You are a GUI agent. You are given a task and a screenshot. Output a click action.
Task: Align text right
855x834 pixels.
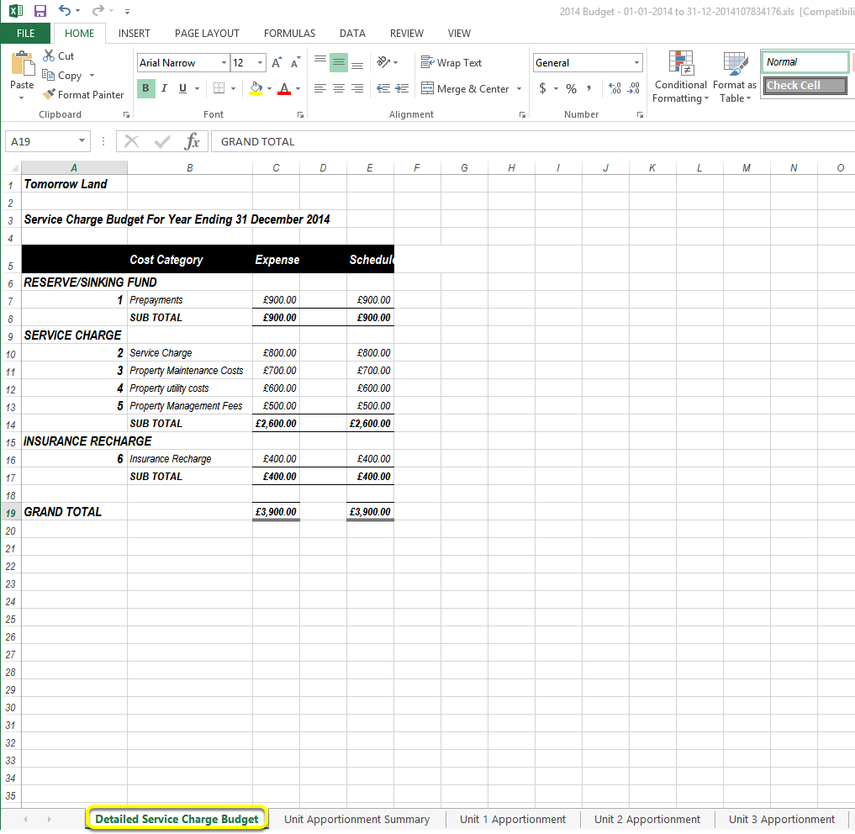coord(357,88)
